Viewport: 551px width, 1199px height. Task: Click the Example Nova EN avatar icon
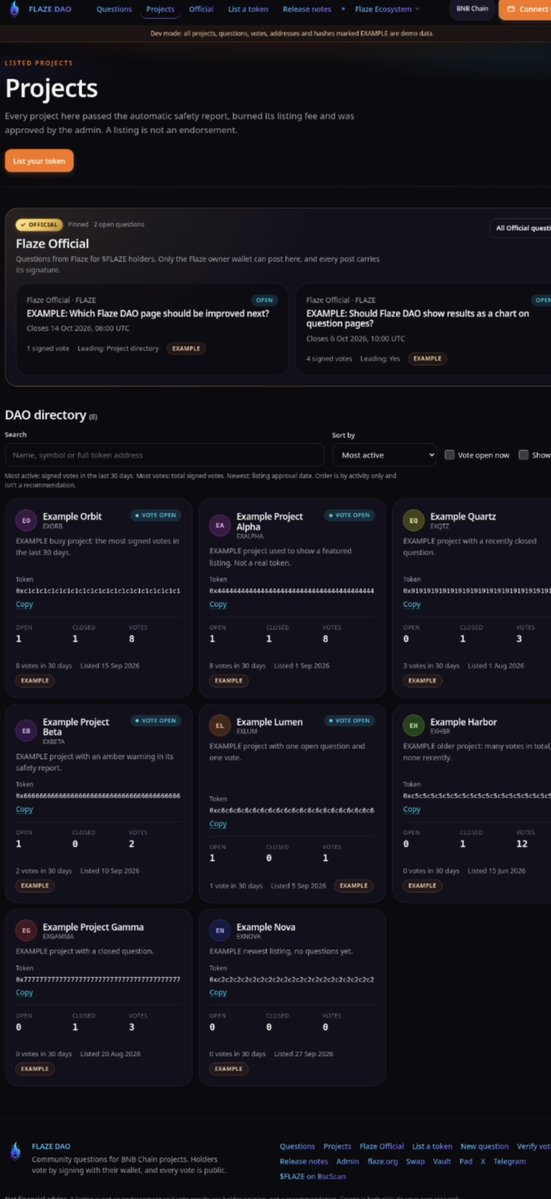pyautogui.click(x=220, y=931)
